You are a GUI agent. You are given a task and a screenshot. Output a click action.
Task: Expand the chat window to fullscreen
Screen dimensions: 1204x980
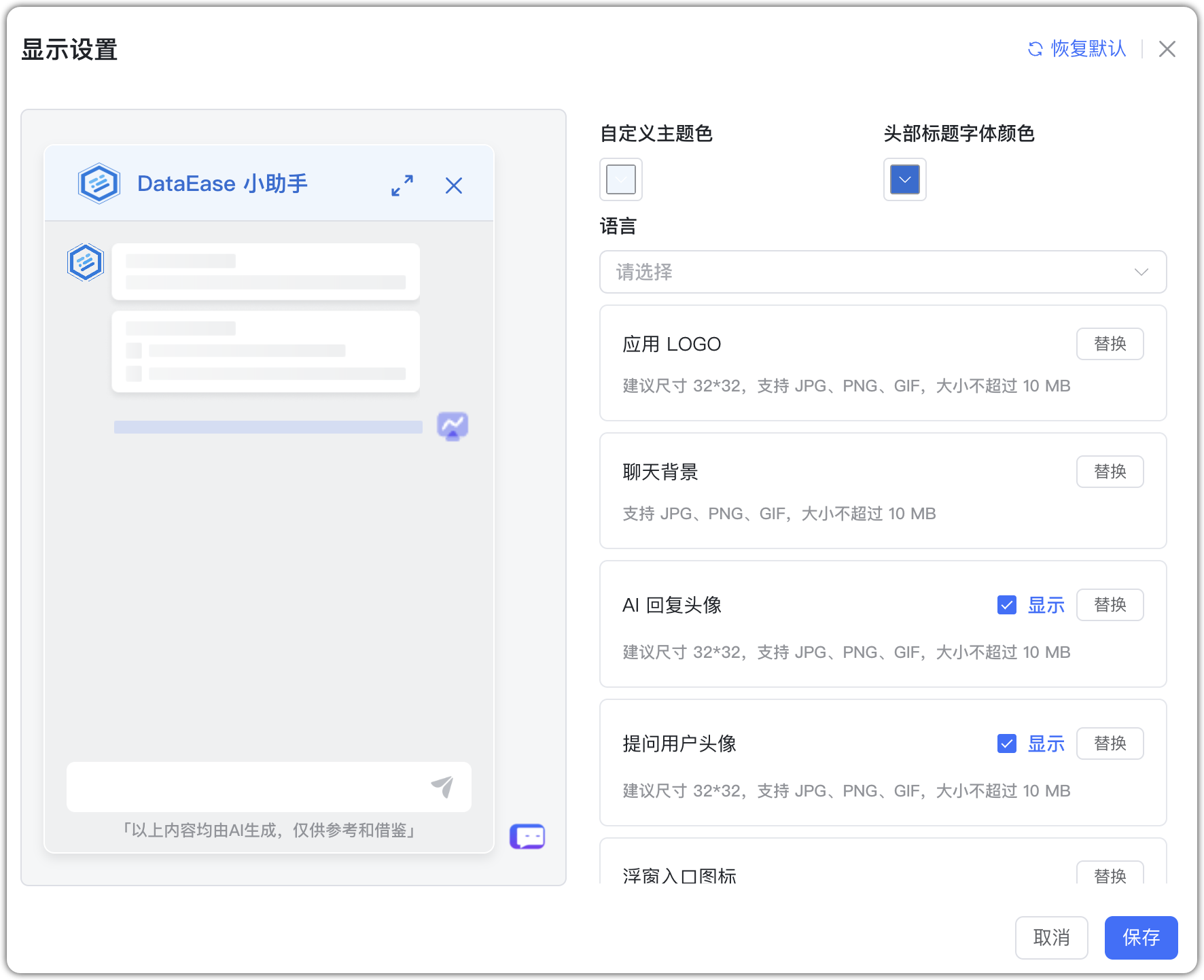(402, 185)
